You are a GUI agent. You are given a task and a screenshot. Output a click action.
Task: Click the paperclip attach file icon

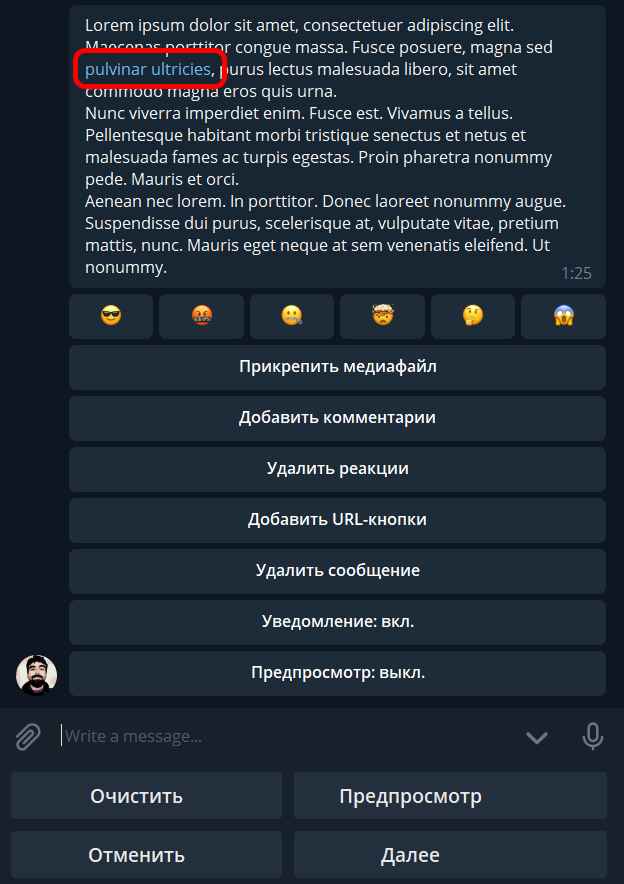pos(28,737)
